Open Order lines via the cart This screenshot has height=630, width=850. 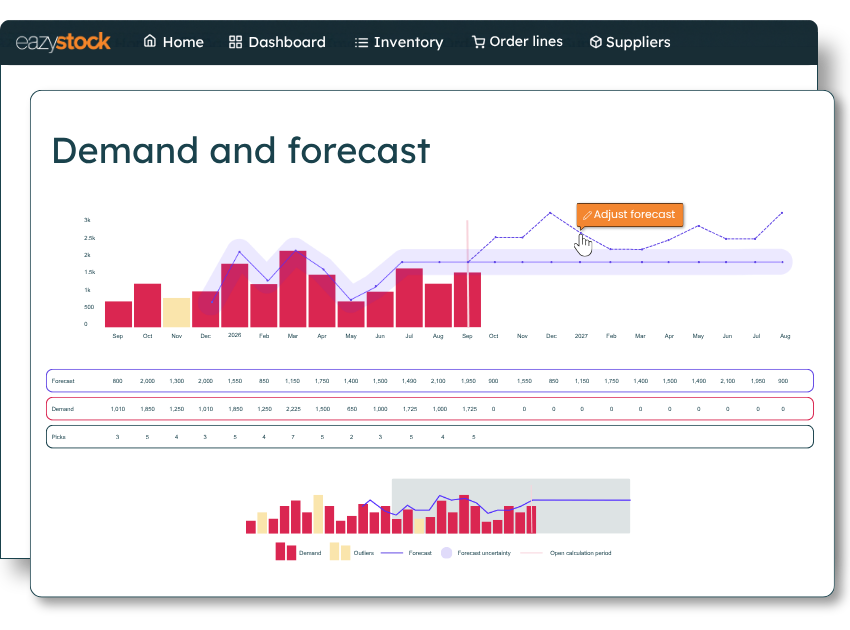(x=517, y=41)
